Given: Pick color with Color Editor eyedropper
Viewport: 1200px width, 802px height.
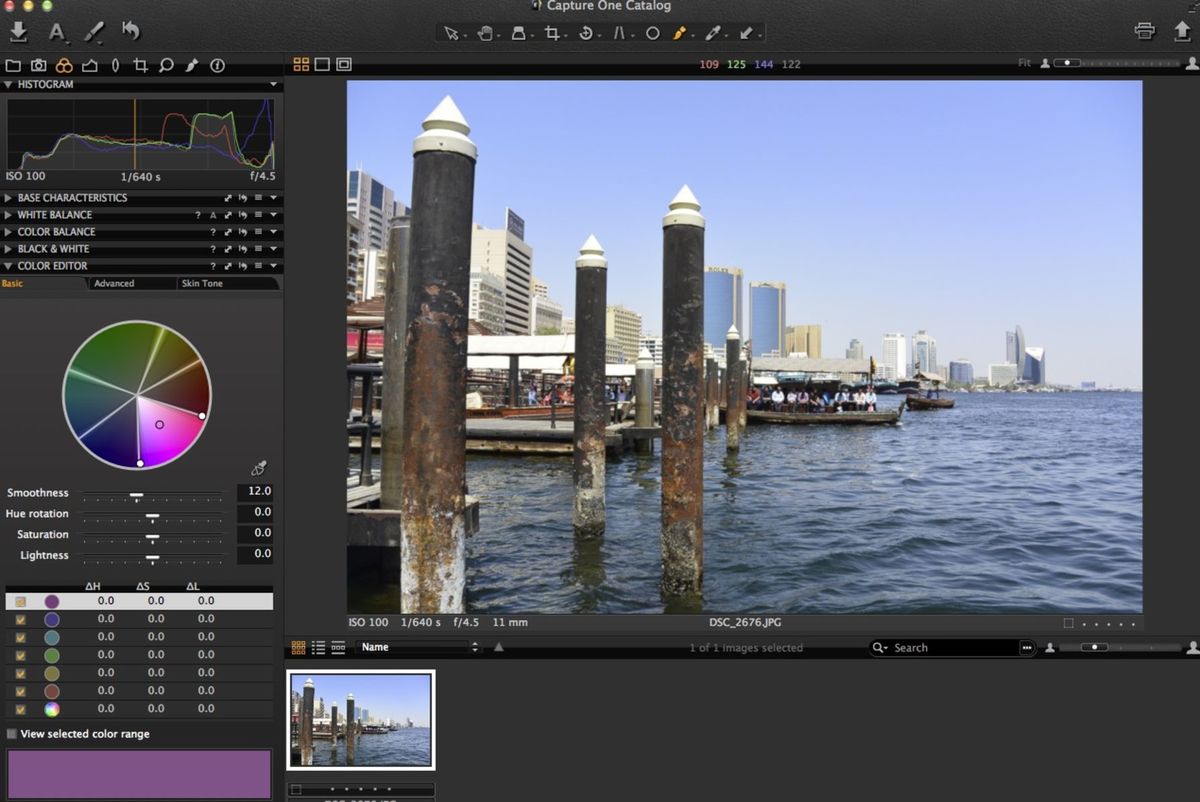Looking at the screenshot, I should [259, 468].
